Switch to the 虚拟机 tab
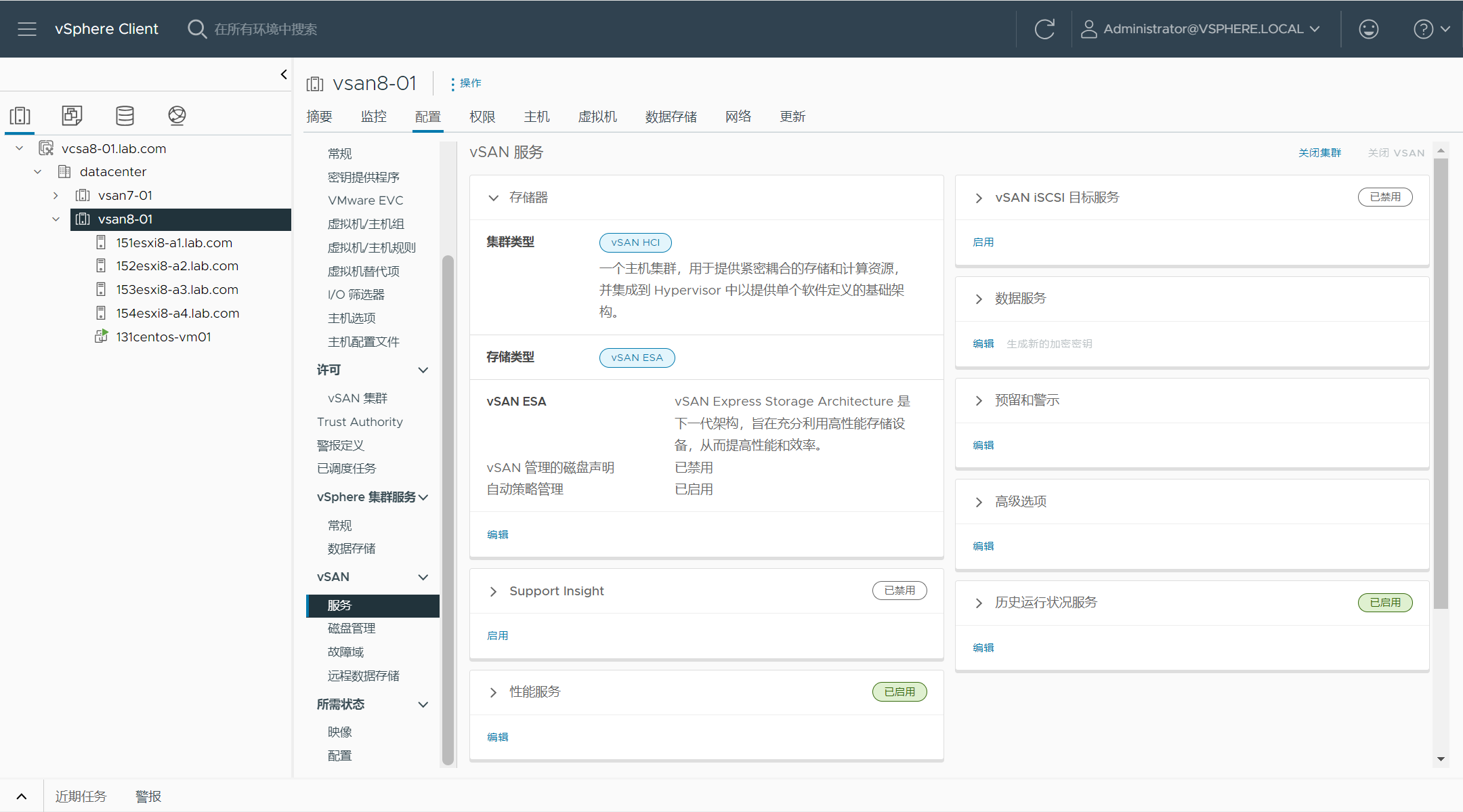 (x=597, y=116)
